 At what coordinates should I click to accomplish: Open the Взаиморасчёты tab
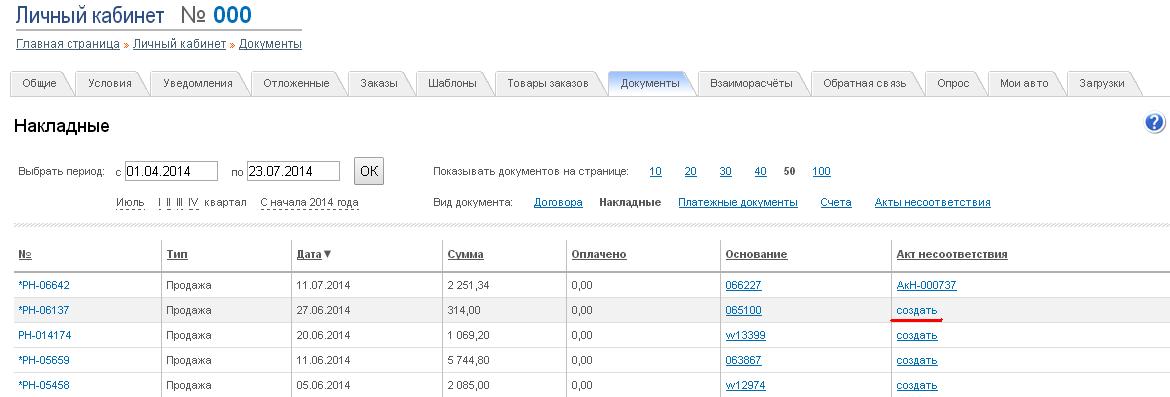click(751, 84)
